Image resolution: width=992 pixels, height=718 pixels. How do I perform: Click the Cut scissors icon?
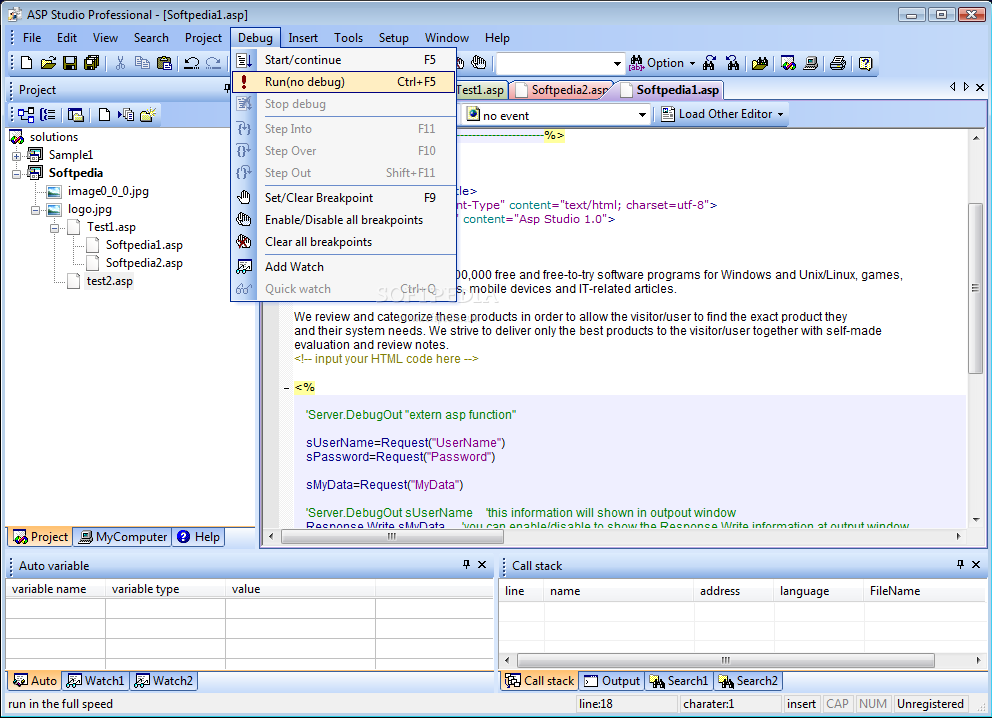120,63
